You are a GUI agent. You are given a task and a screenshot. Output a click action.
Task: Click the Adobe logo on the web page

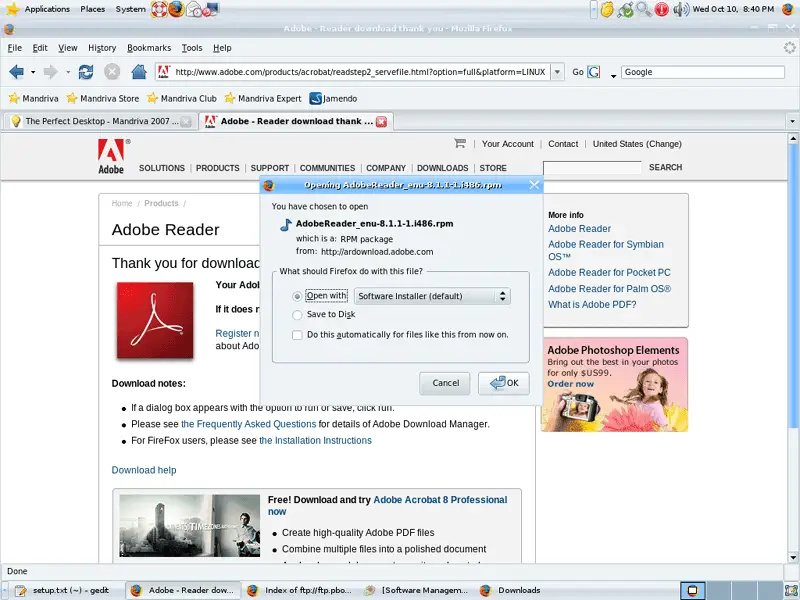pos(112,156)
